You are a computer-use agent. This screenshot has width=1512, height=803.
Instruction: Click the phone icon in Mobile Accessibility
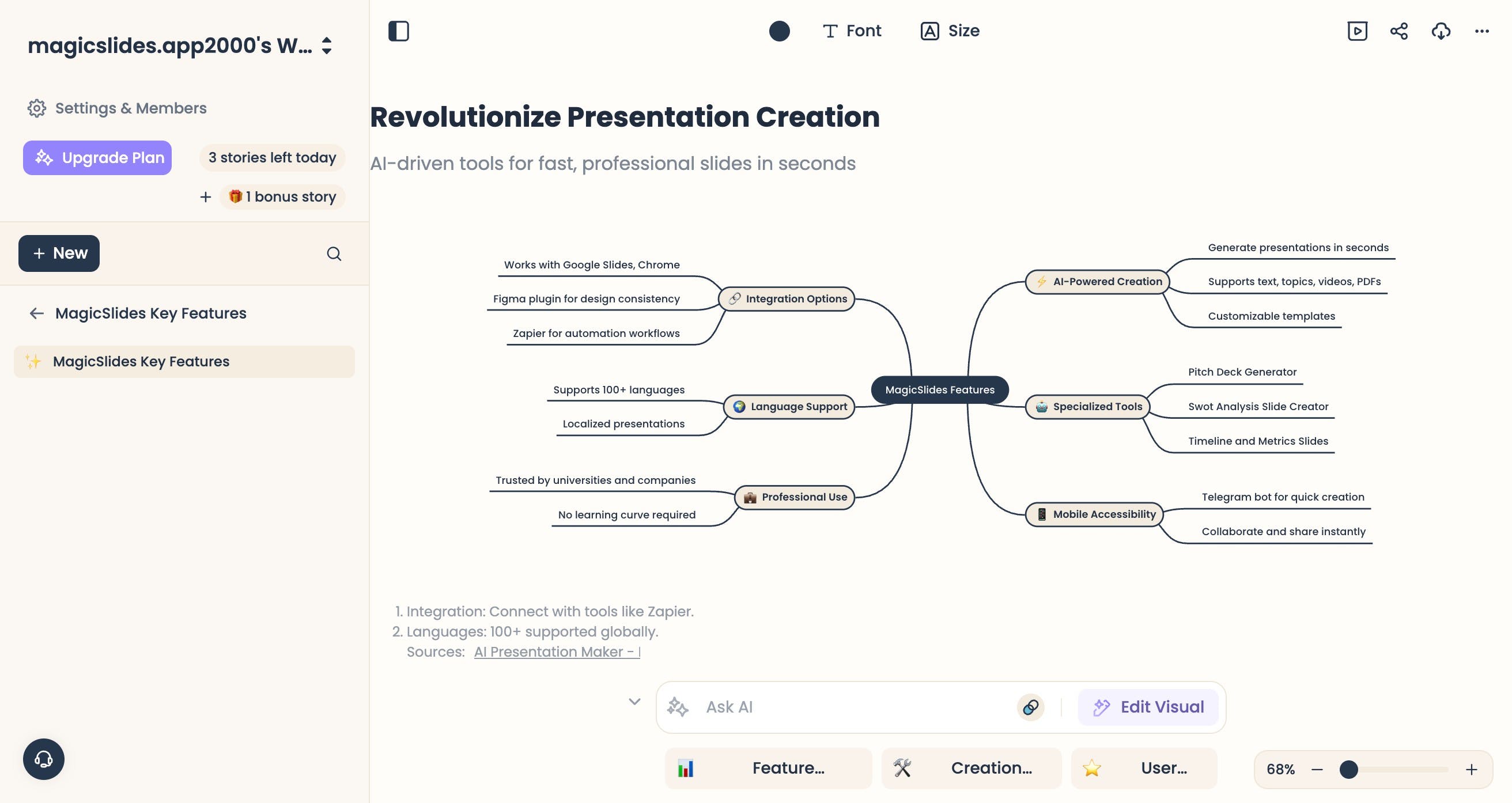[x=1041, y=514]
